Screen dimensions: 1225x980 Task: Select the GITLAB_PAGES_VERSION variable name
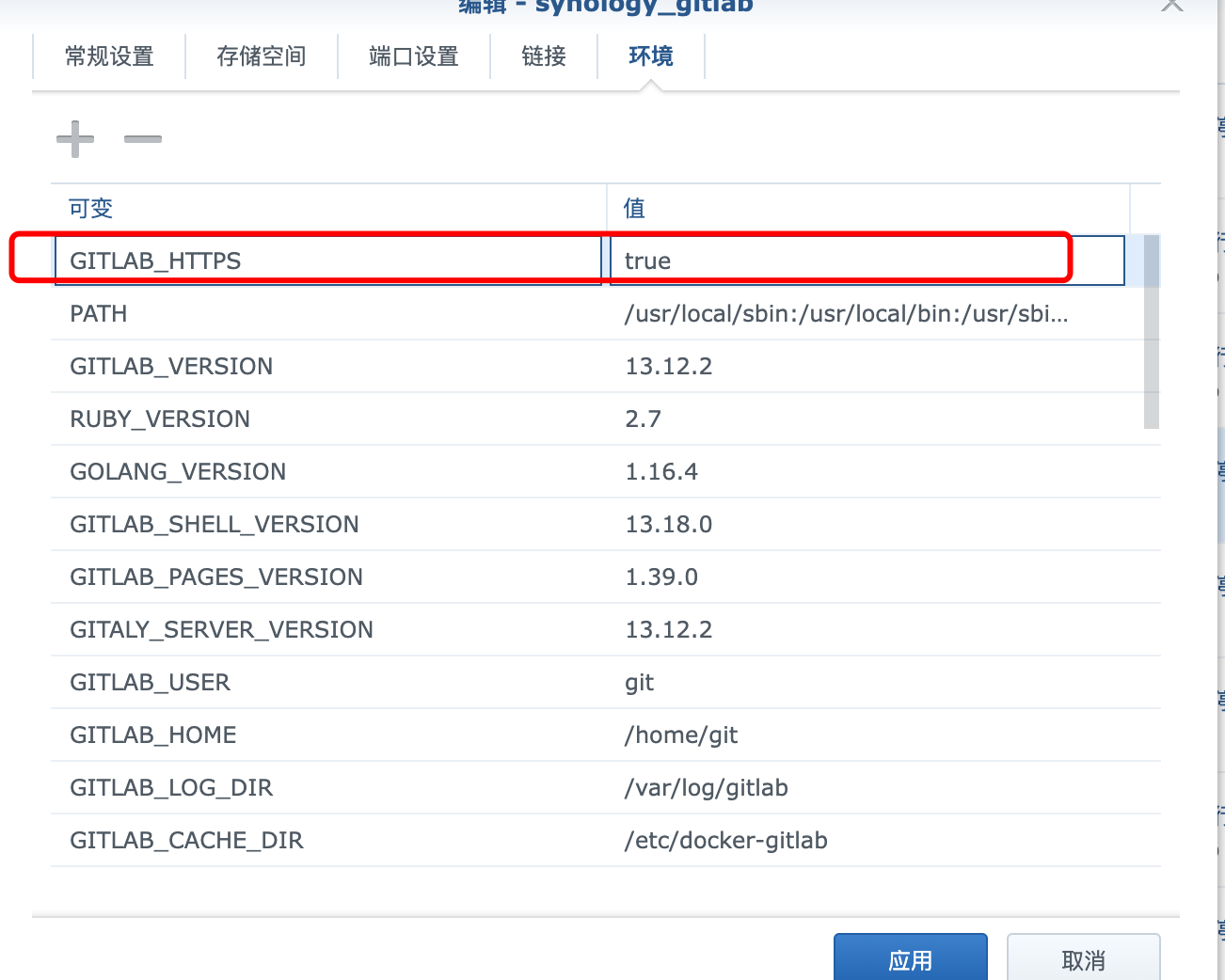[x=216, y=577]
